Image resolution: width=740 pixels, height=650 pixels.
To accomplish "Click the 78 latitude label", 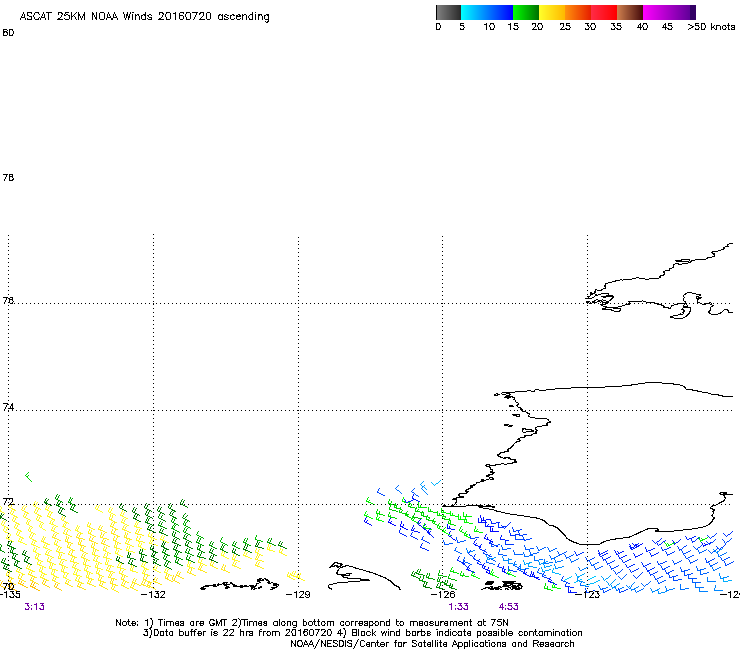I will tap(8, 177).
